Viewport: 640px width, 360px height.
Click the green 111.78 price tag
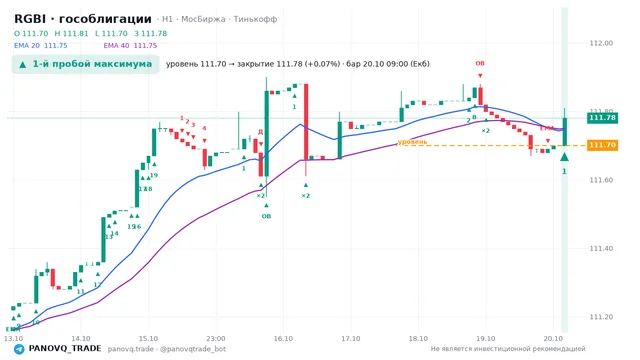tap(602, 118)
